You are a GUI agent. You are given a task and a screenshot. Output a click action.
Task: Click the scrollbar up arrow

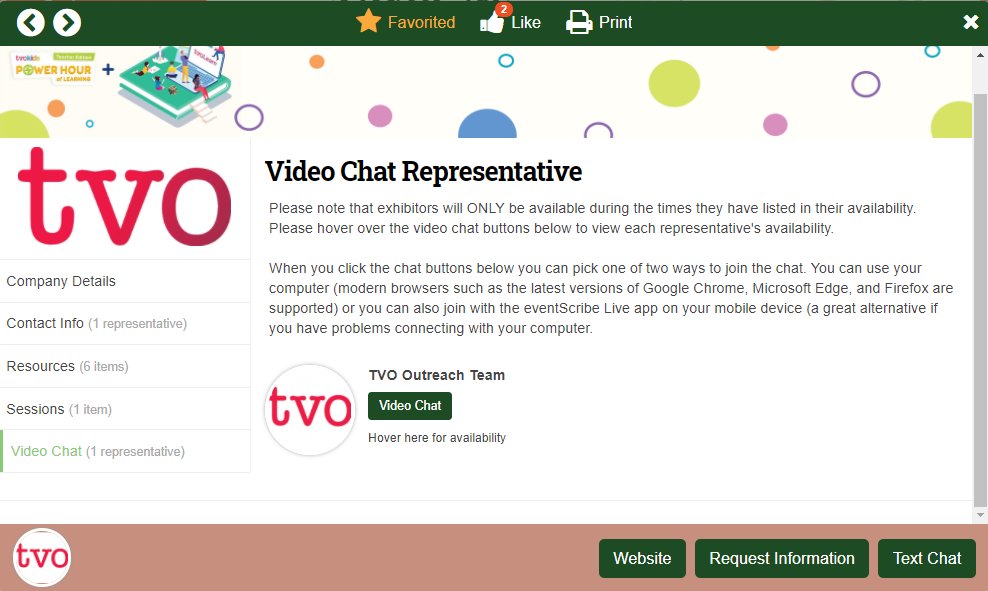[x=980, y=55]
